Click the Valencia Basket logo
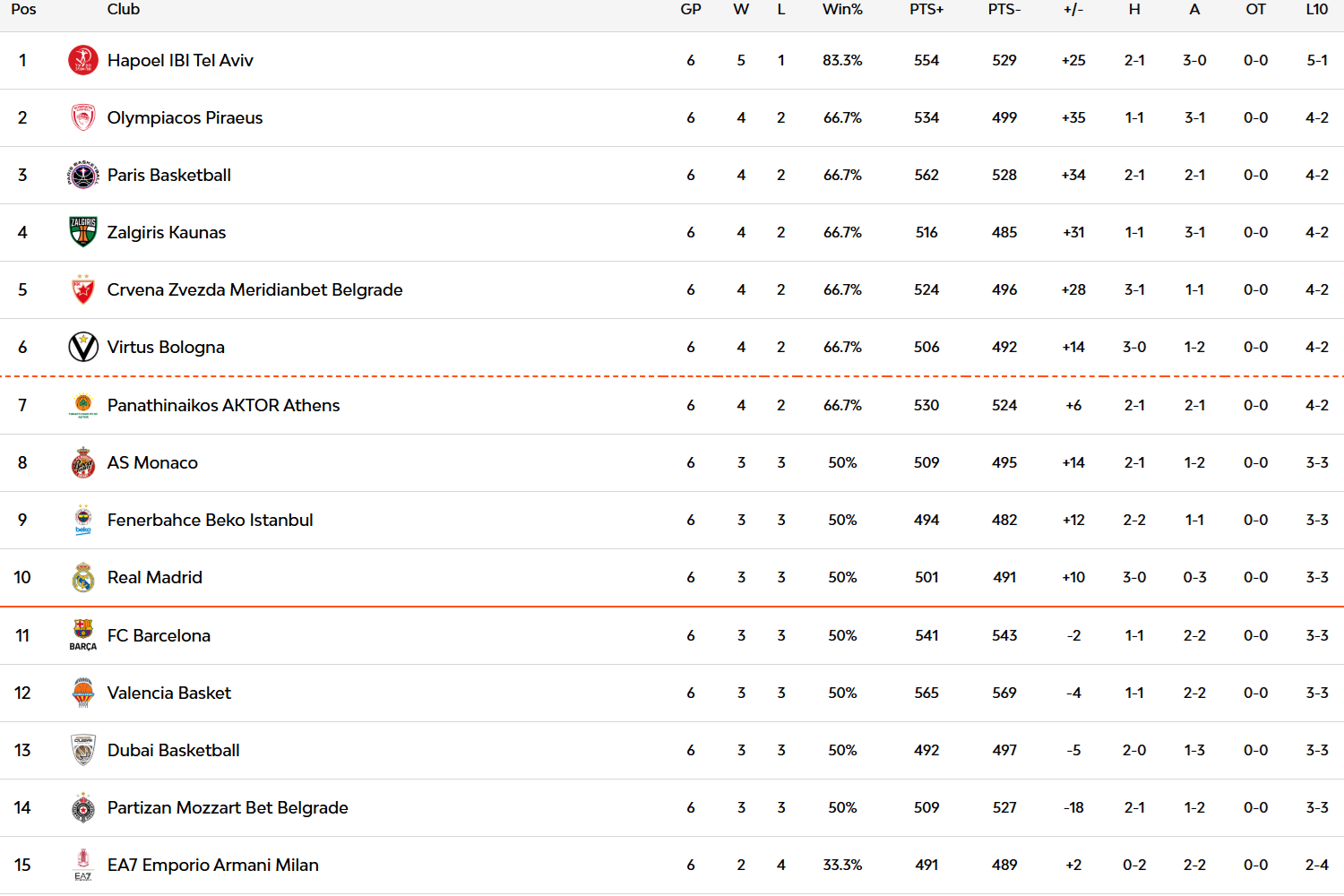The width and height of the screenshot is (1344, 896). click(83, 693)
